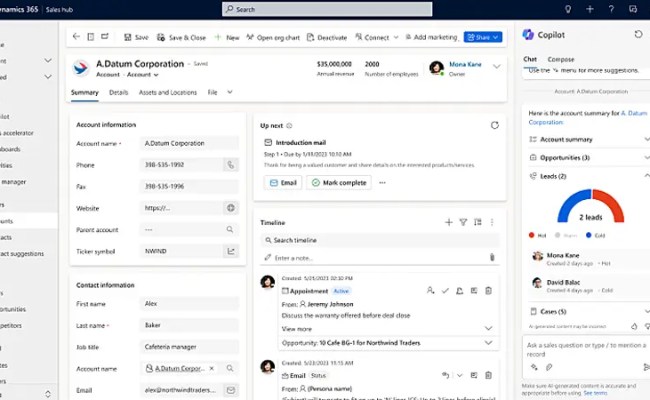Go back with the arrow in the command bar

click(76, 37)
